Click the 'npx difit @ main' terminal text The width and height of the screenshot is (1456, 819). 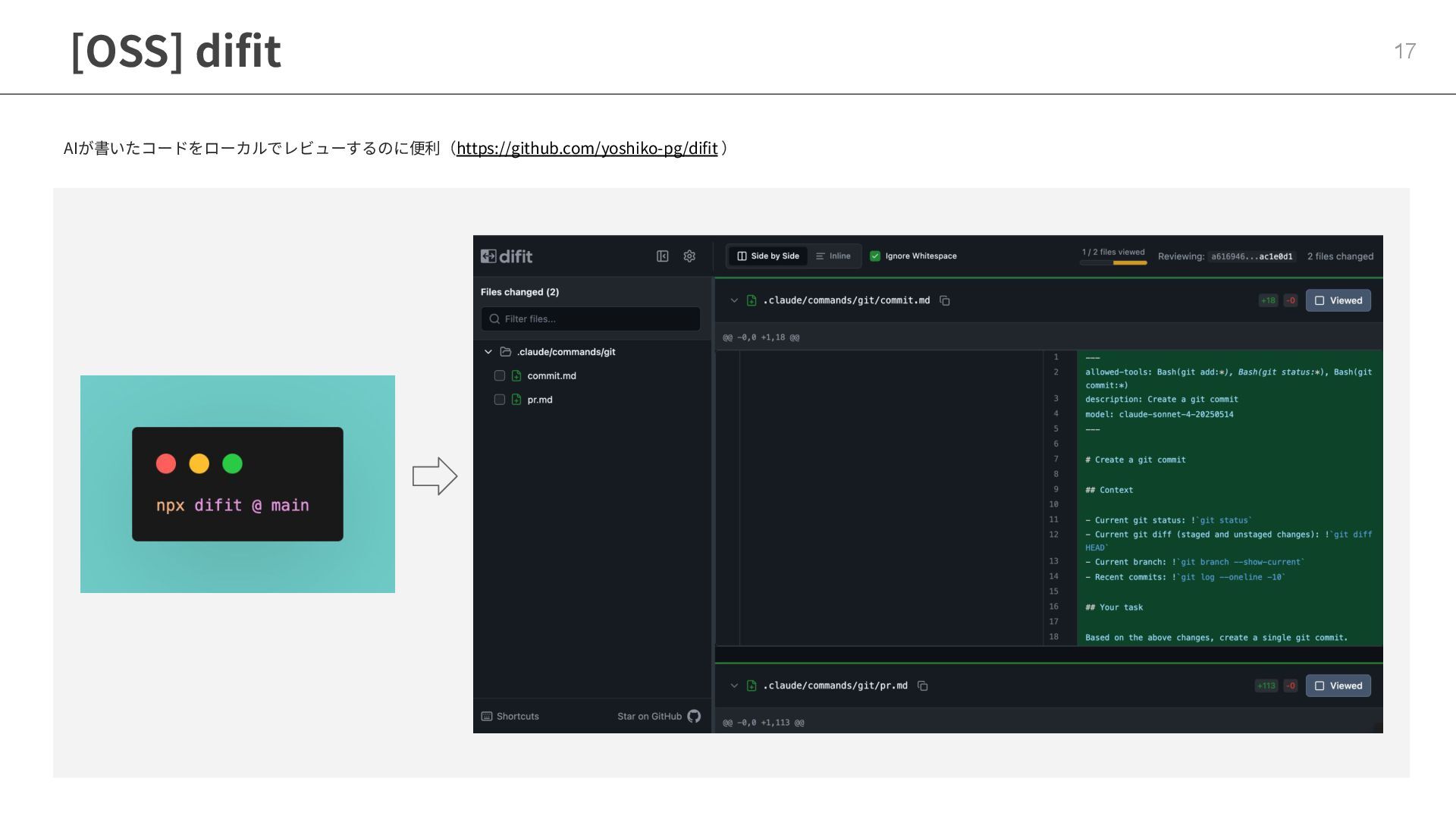coord(233,505)
